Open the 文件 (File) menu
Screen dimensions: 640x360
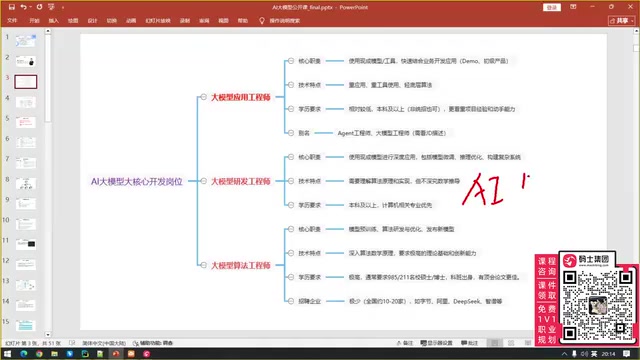pyautogui.click(x=12, y=20)
